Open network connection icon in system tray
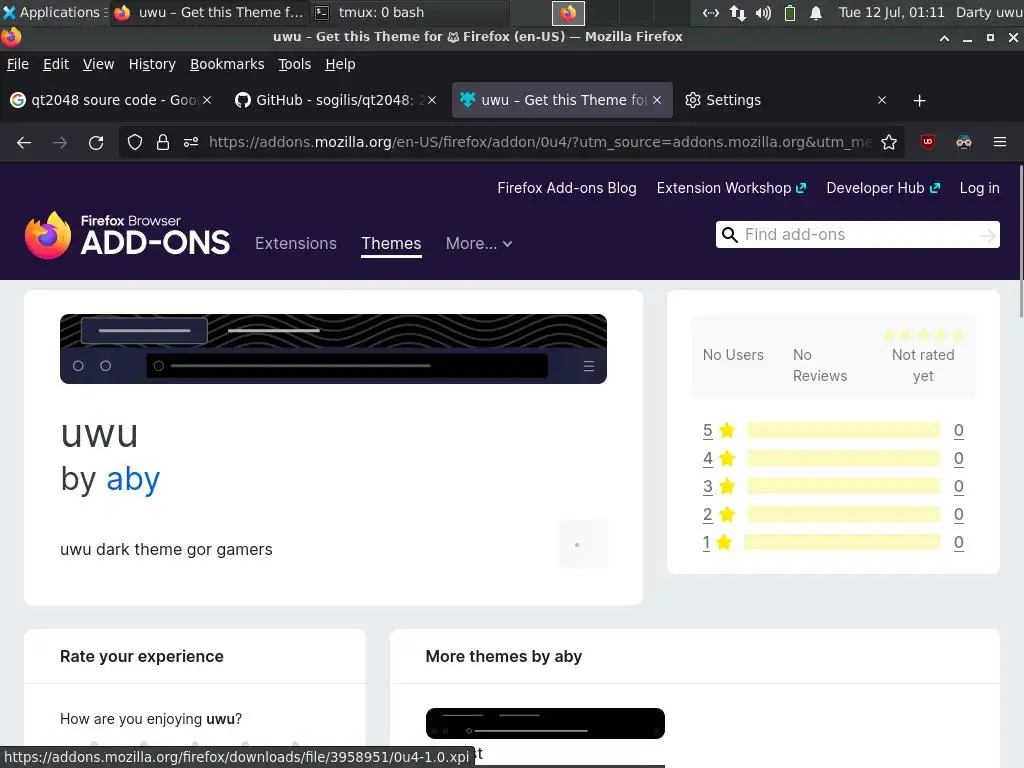Image resolution: width=1024 pixels, height=768 pixels. [x=711, y=12]
